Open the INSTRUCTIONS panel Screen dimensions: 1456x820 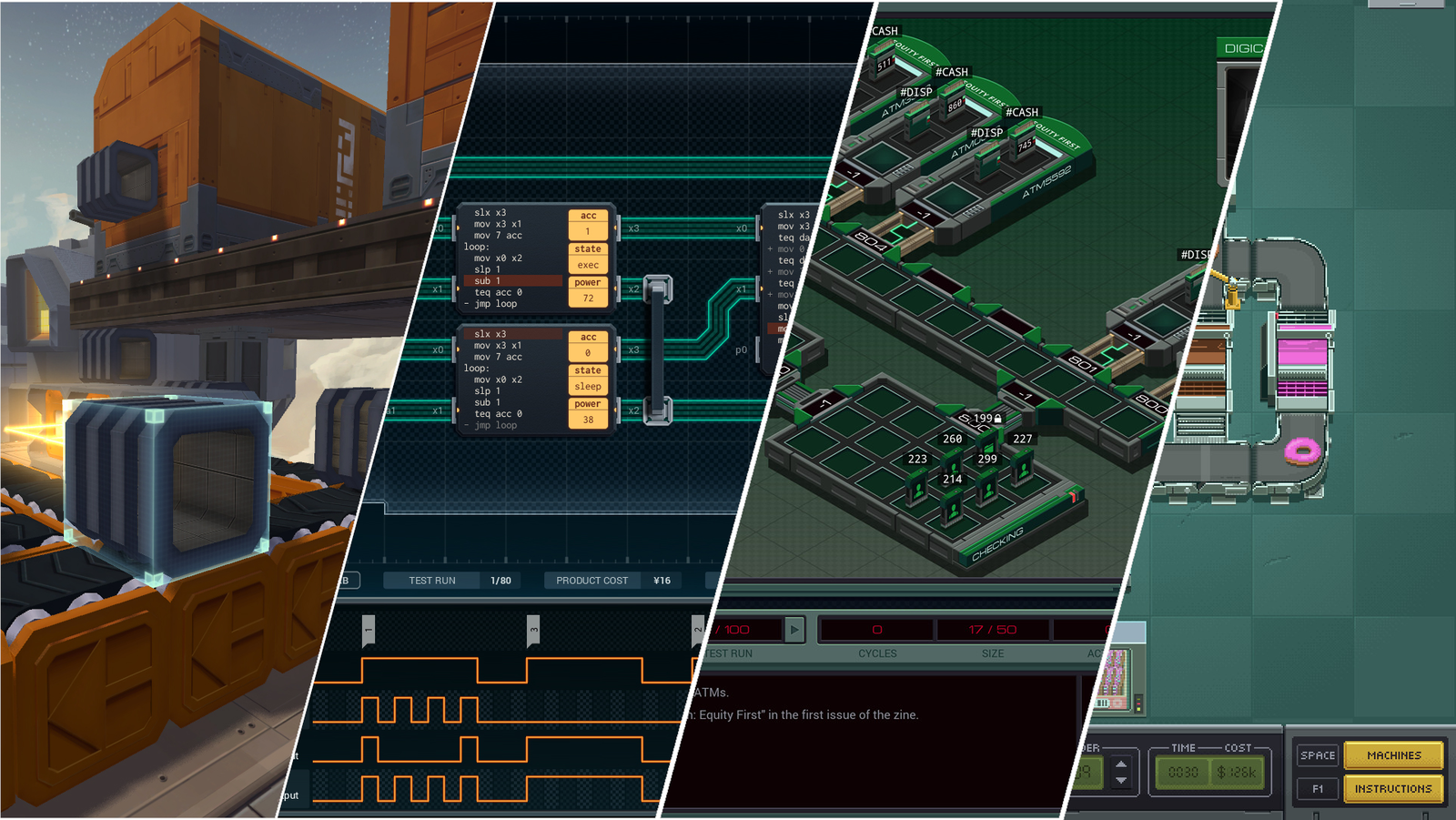click(x=1392, y=789)
